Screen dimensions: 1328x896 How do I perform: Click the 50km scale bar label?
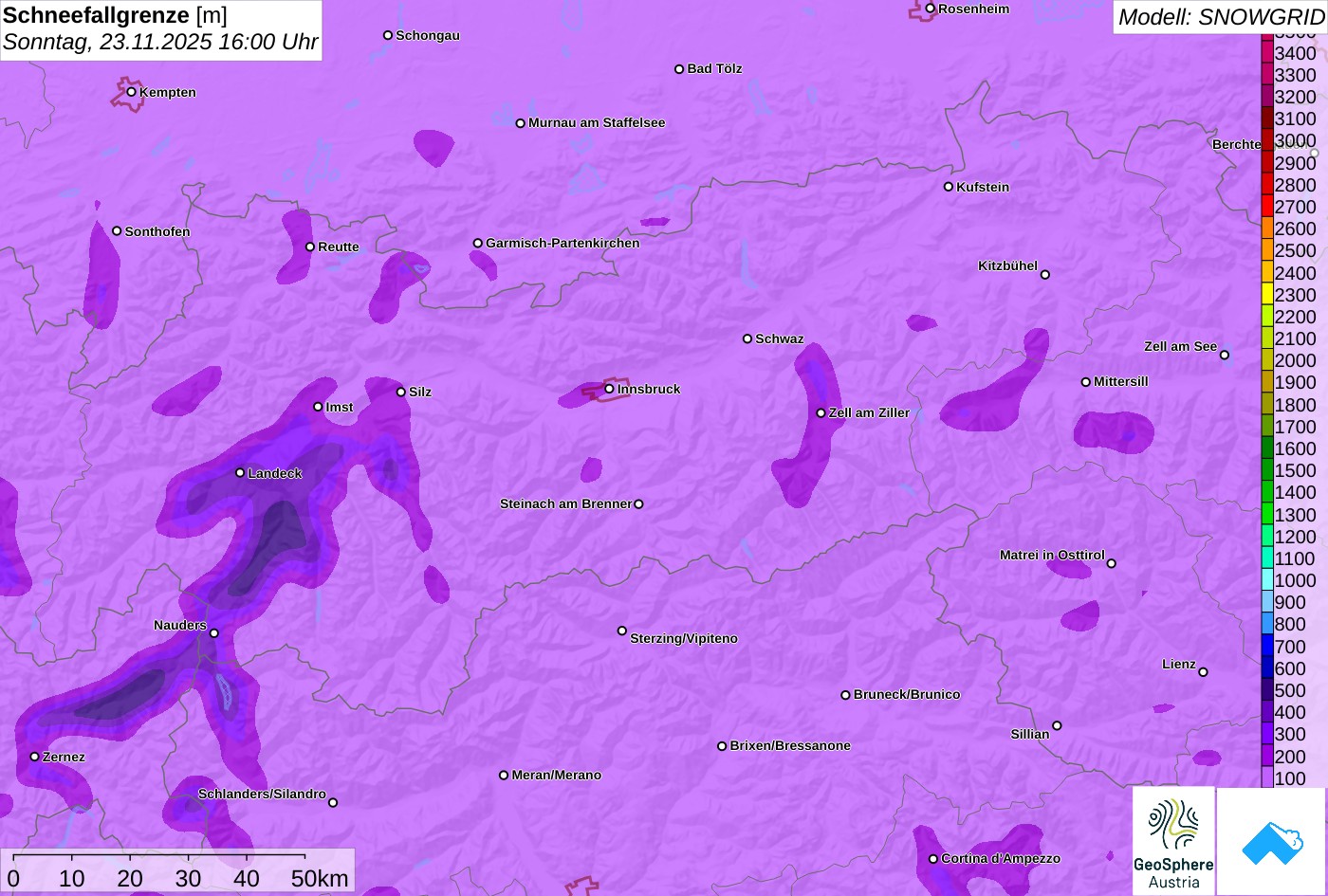pyautogui.click(x=320, y=879)
